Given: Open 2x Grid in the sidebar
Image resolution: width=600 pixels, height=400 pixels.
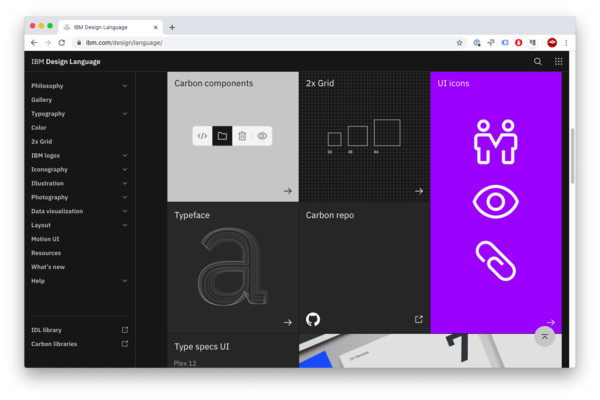Looking at the screenshot, I should coord(41,141).
